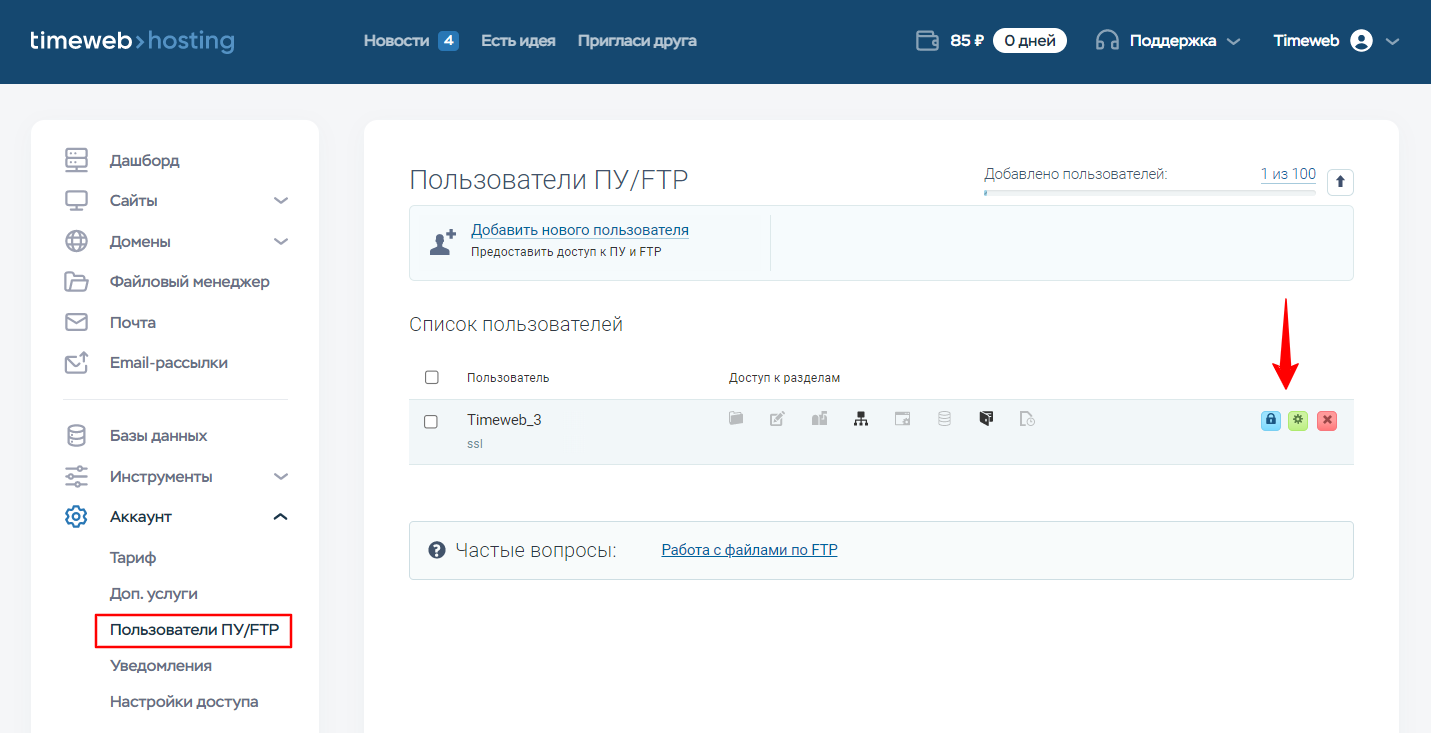
Task: Collapse the Аккаунт sidebar section
Action: (281, 517)
